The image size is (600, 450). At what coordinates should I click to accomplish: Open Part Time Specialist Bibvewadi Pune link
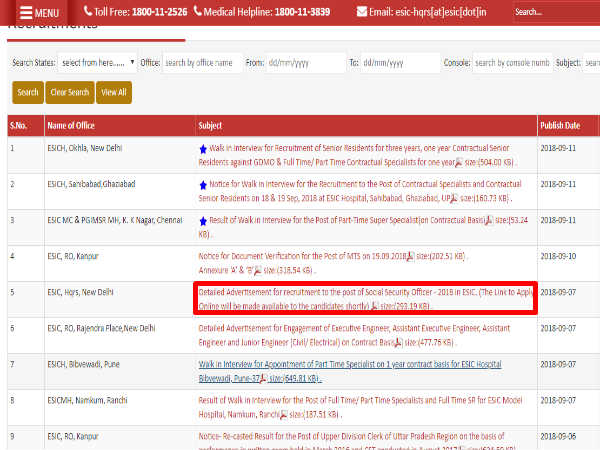coord(350,371)
